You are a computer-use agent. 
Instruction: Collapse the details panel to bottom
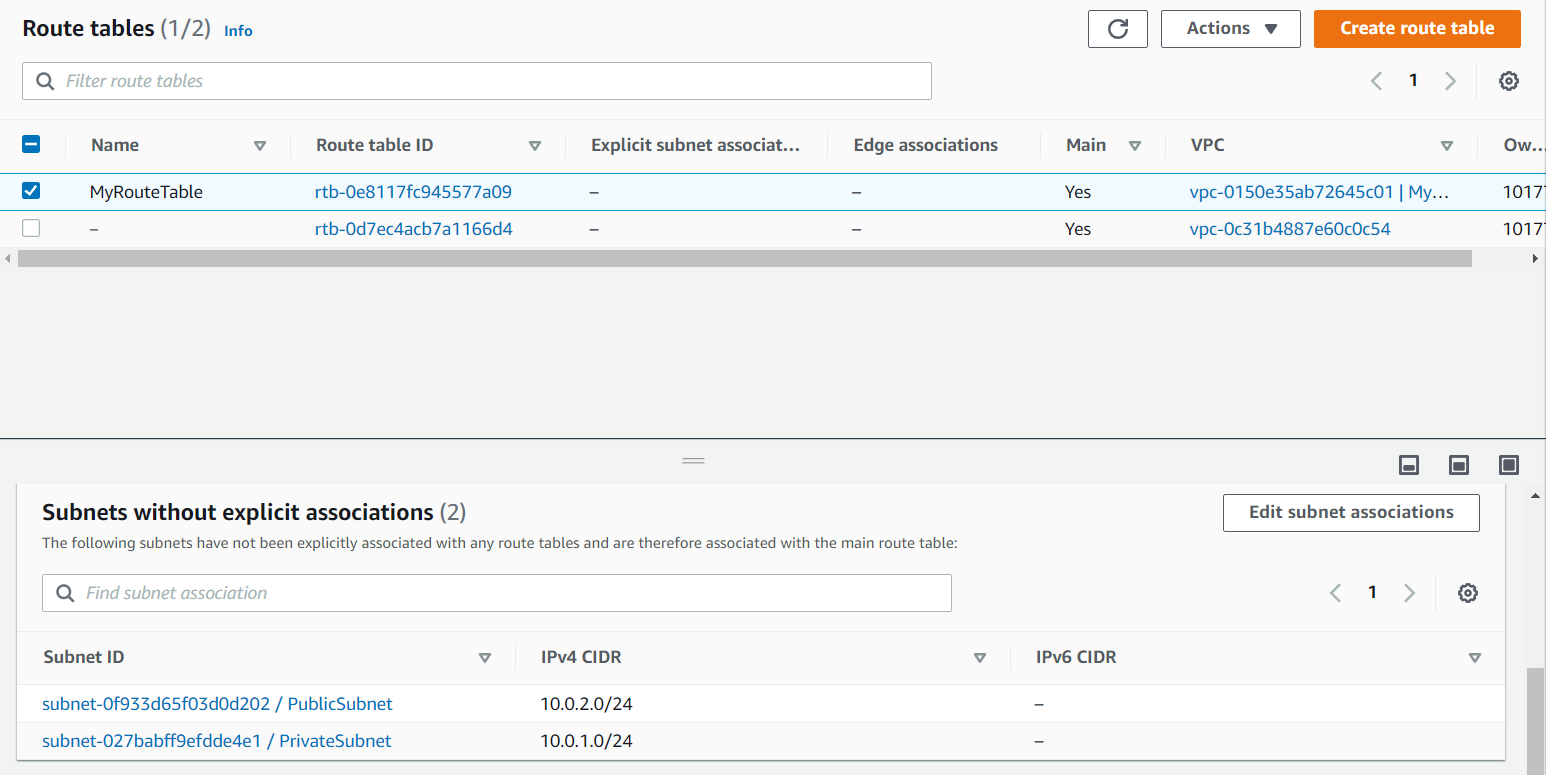tap(1409, 465)
